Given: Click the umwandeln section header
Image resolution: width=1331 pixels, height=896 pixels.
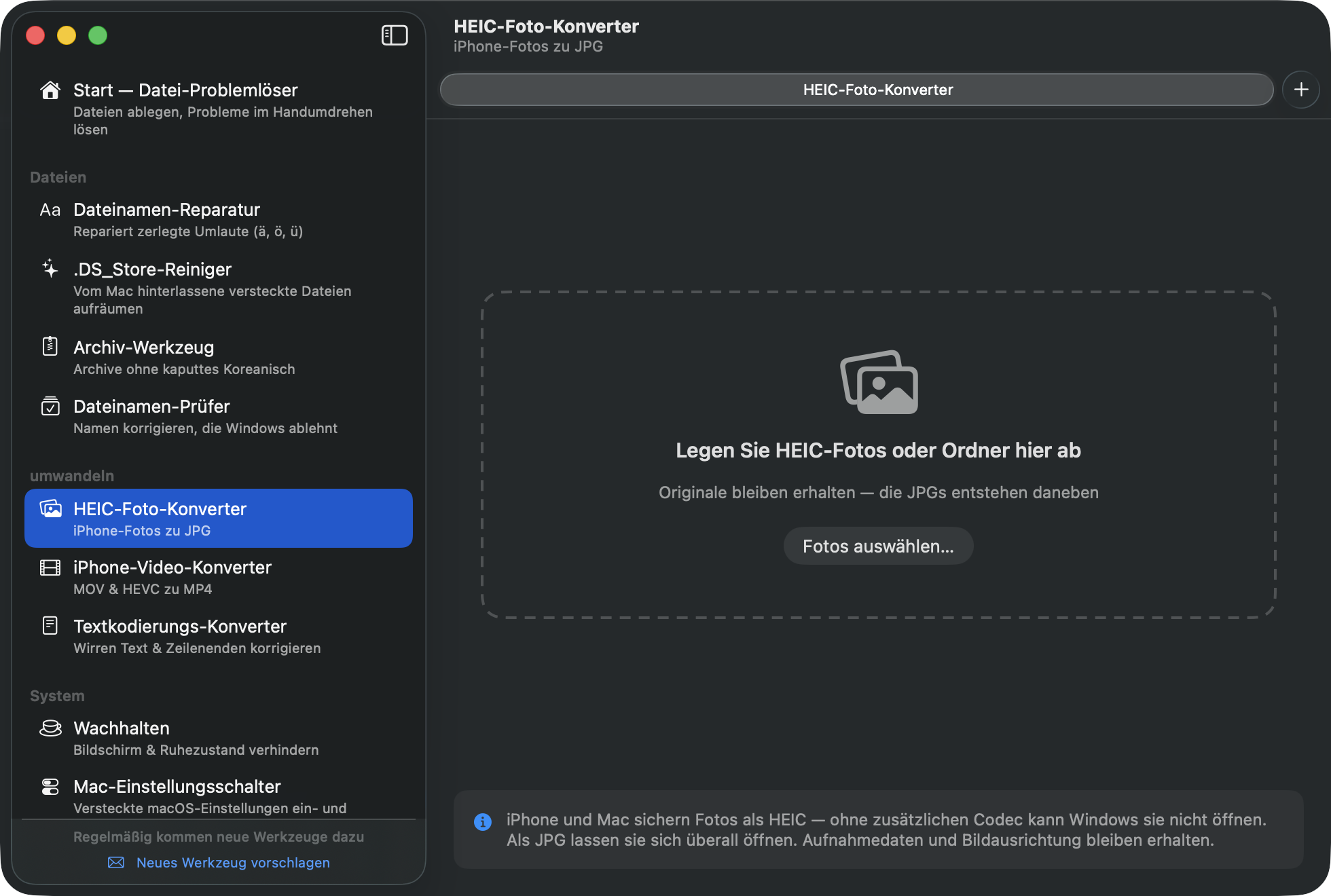Looking at the screenshot, I should click(72, 476).
